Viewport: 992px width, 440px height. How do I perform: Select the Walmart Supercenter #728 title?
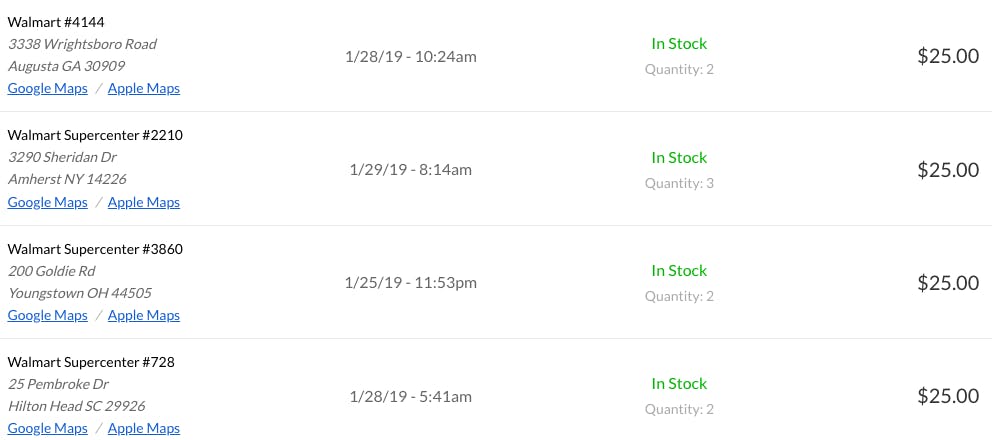coord(91,362)
